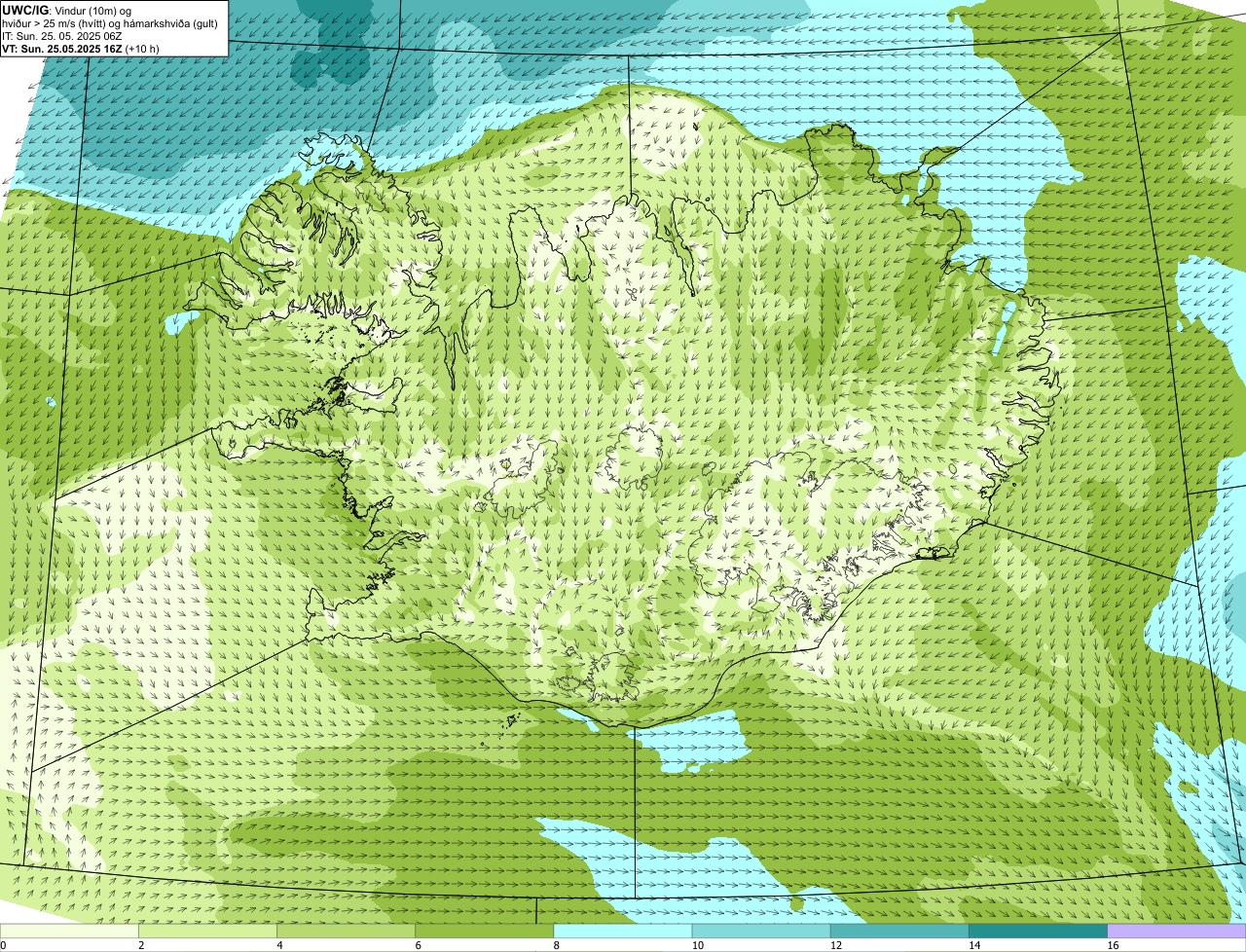
Task: Pick the 8–10 m/s light cyan legend swatch
Action: [624, 931]
